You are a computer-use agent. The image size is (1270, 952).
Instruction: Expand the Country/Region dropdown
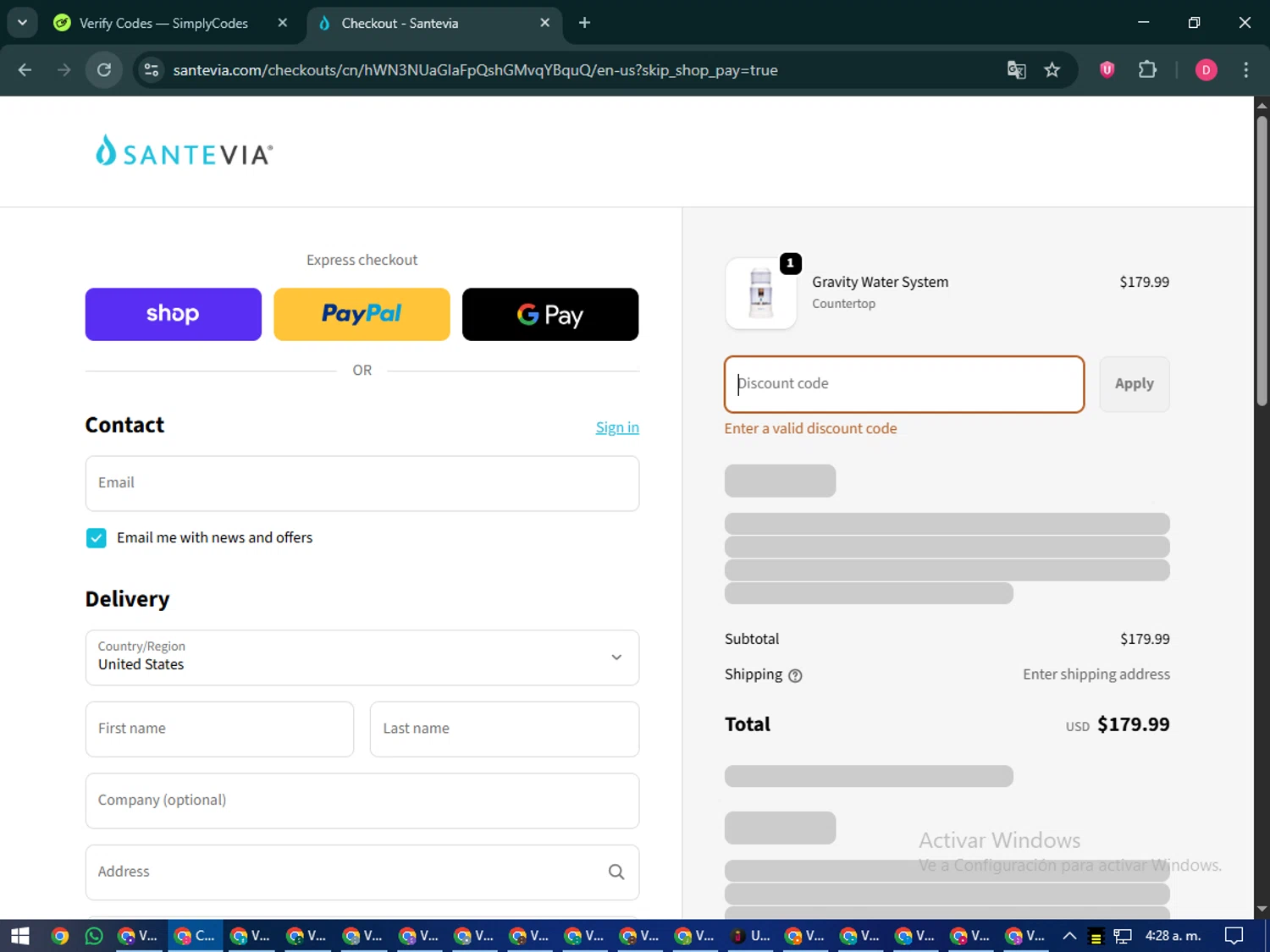[362, 658]
